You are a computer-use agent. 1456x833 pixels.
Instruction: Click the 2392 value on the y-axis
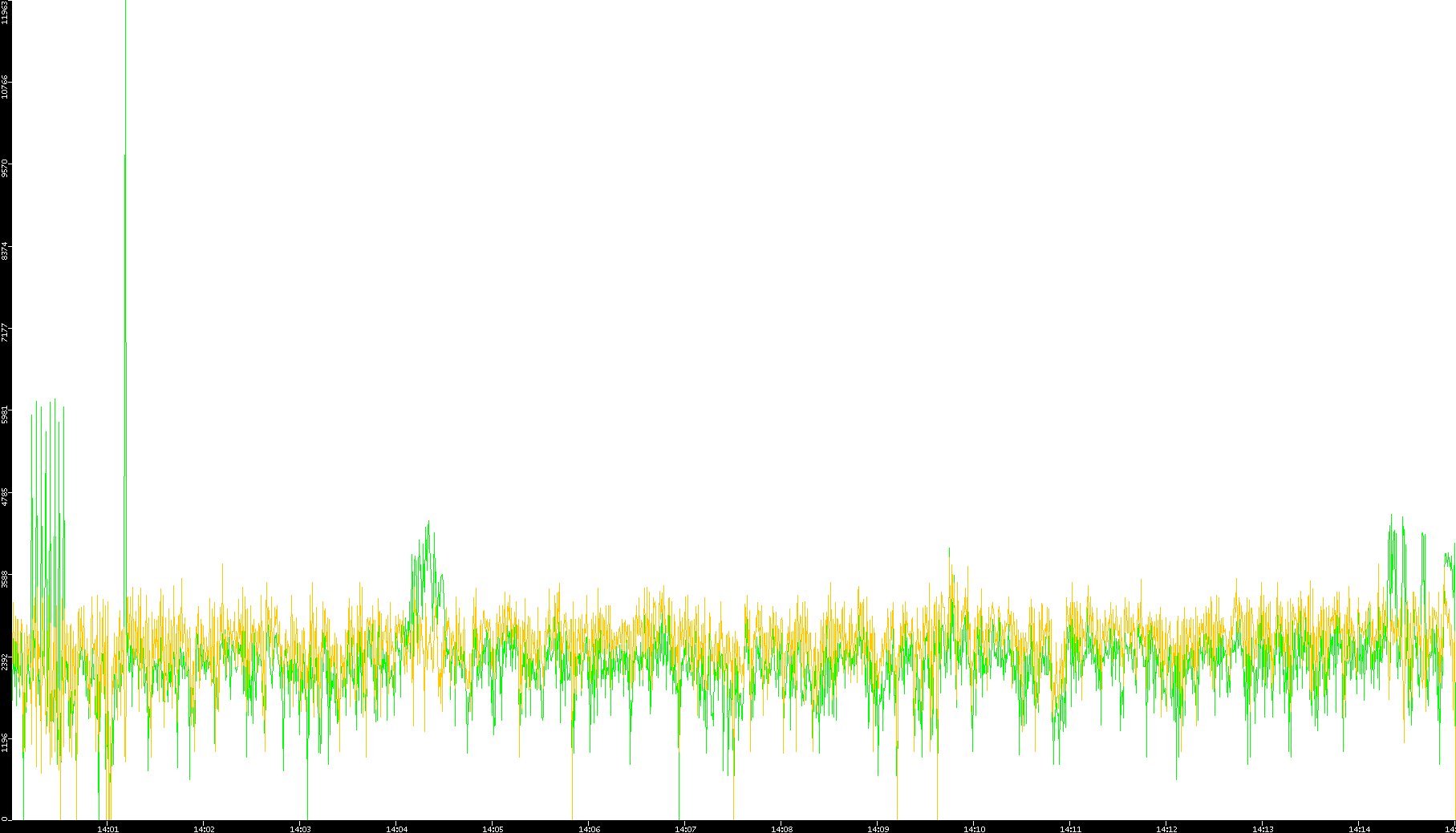click(x=5, y=661)
